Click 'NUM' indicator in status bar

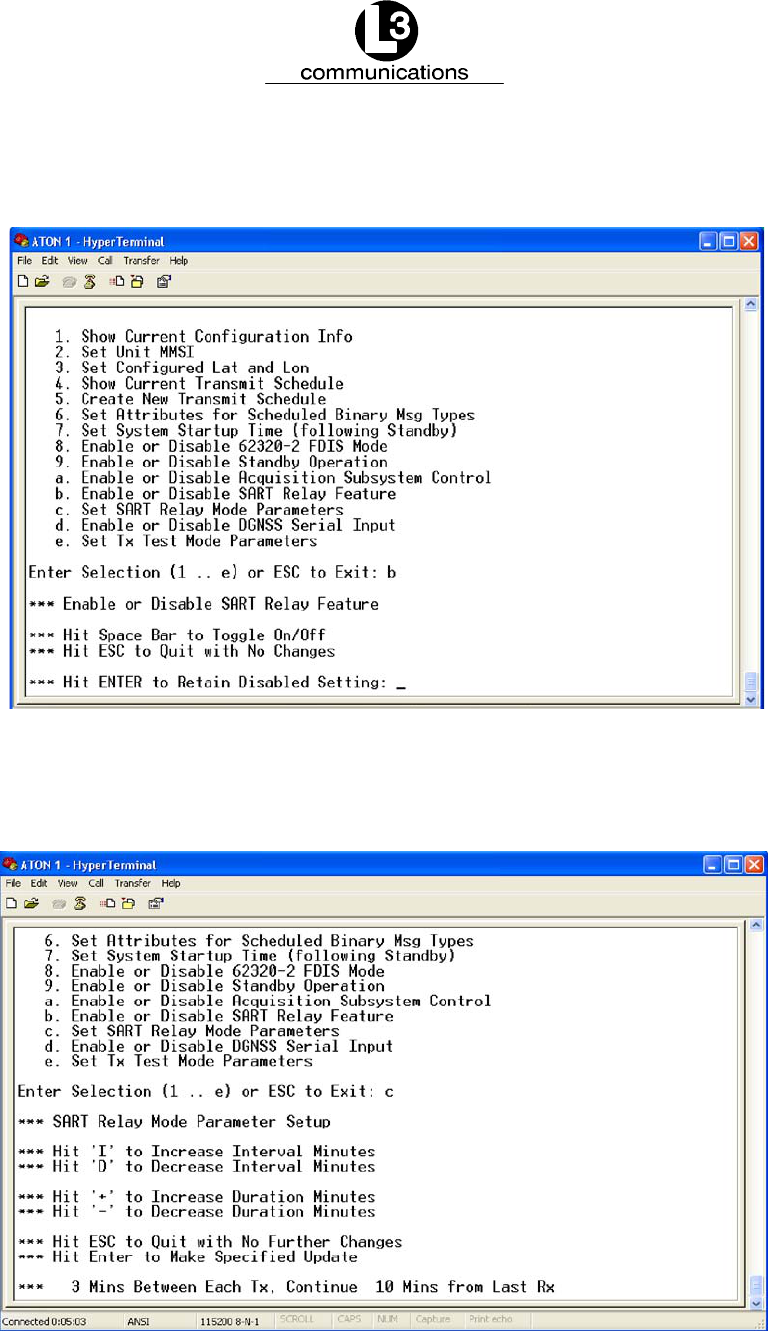[x=387, y=1321]
